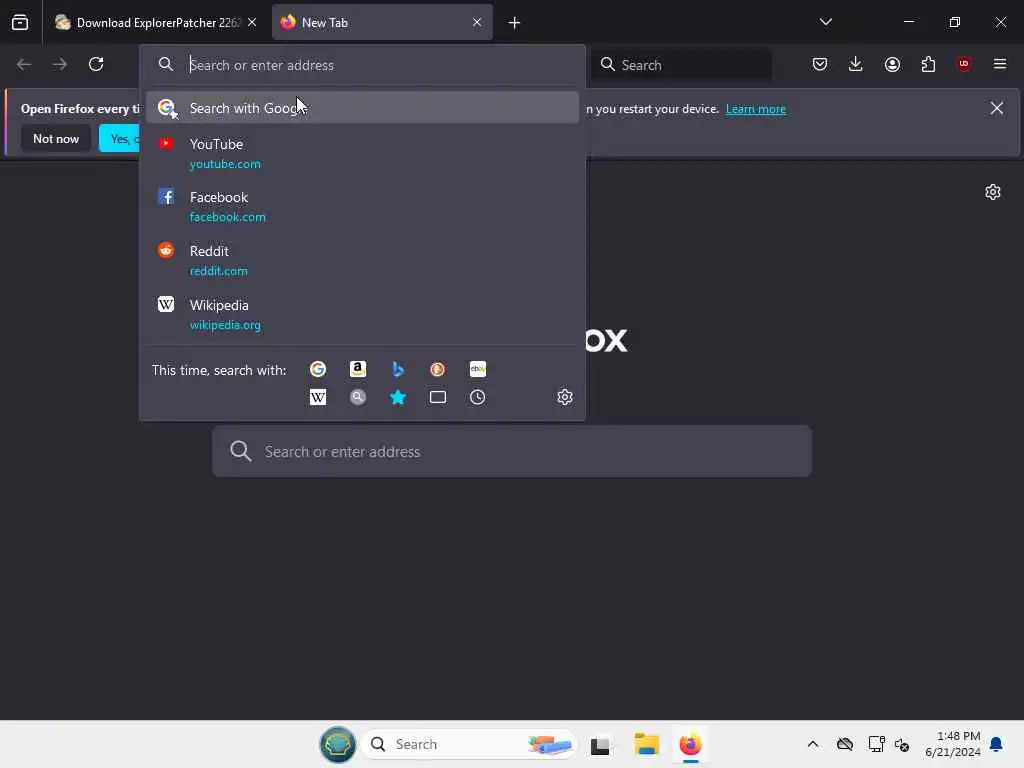Open the Extensions menu
Screen dimensions: 1024x768
[928, 64]
